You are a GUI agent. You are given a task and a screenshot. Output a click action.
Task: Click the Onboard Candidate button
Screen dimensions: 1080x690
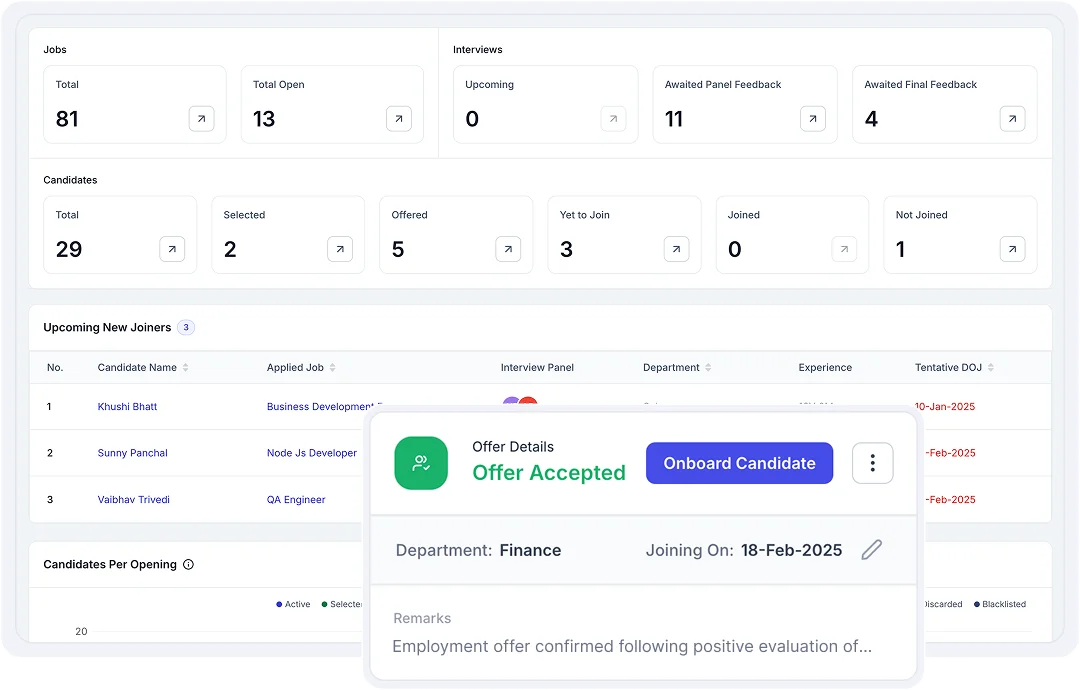click(x=739, y=463)
